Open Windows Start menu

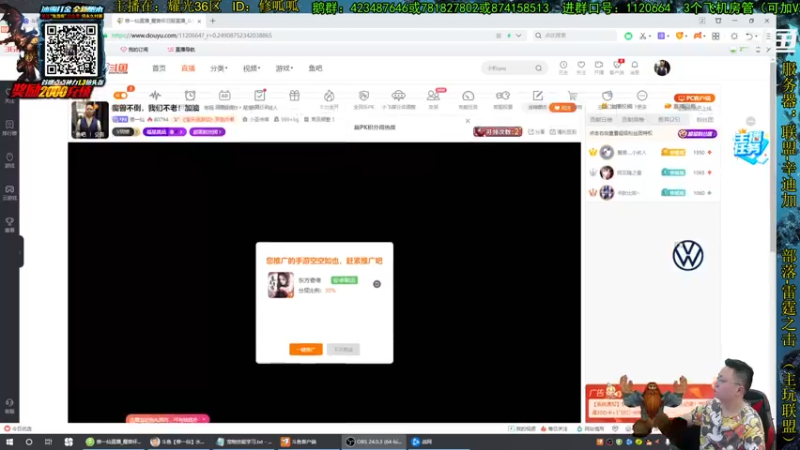(x=9, y=442)
